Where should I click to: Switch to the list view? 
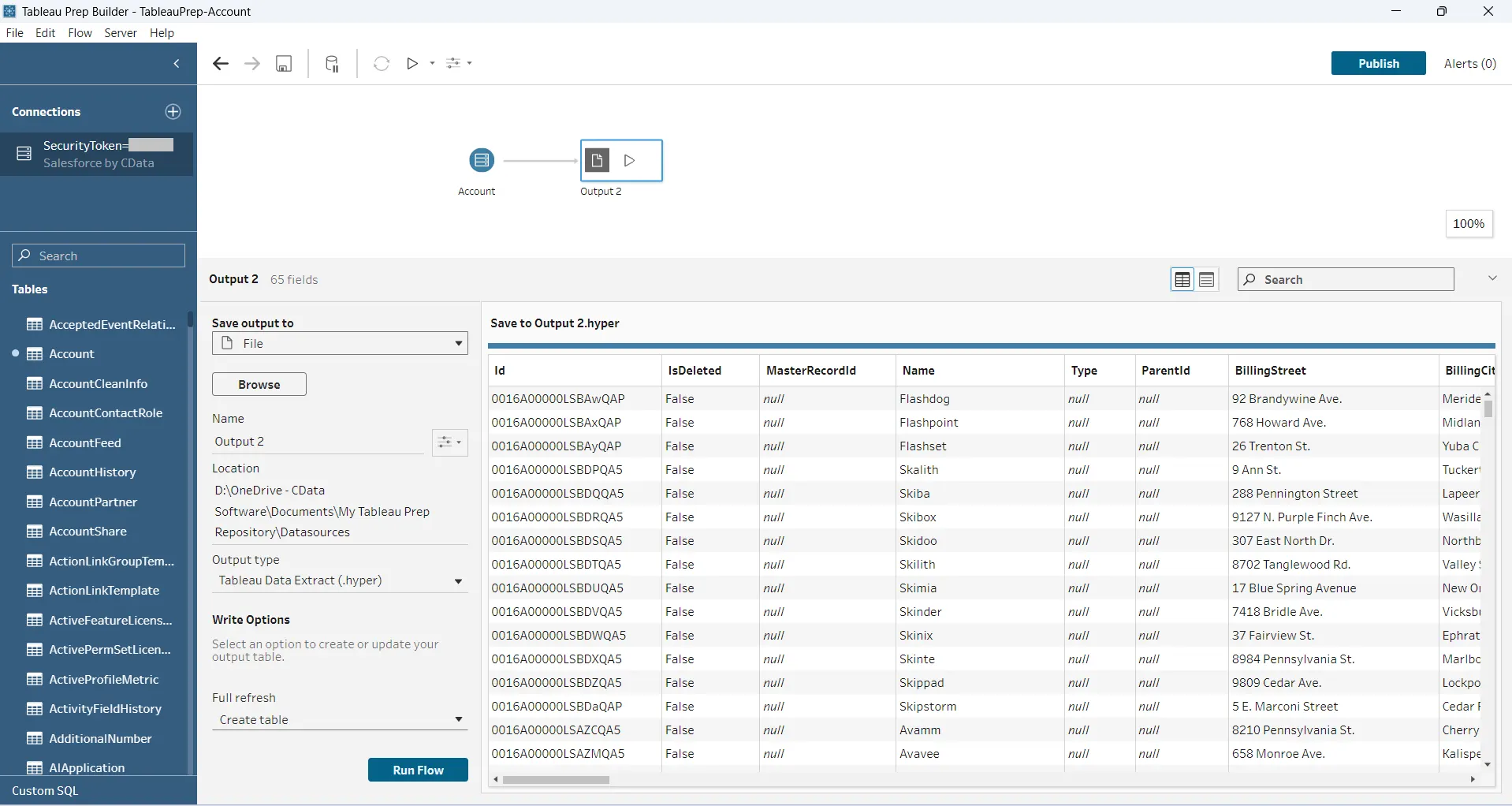[x=1206, y=280]
